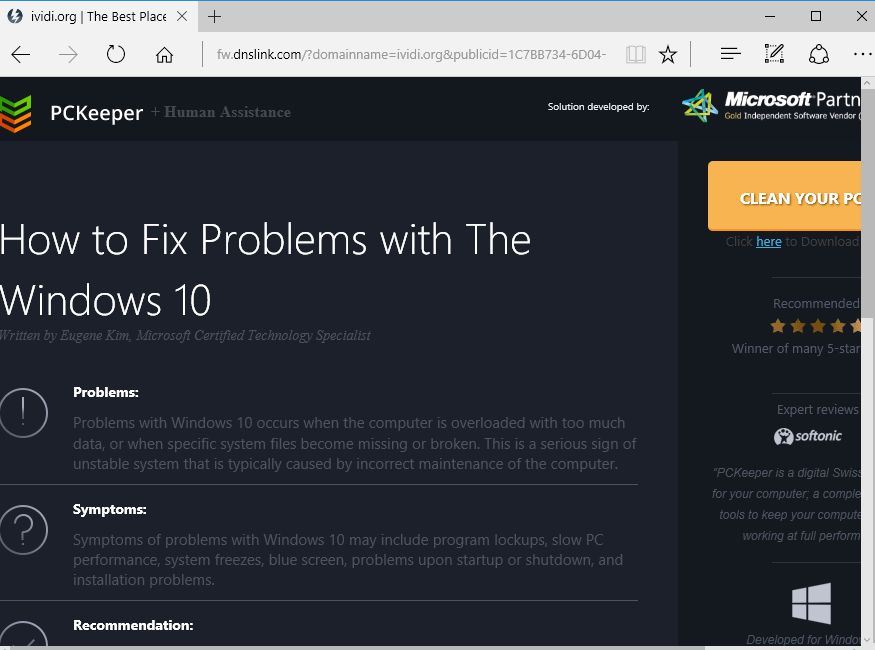The width and height of the screenshot is (875, 650).
Task: Click the five-star rating row
Action: click(815, 326)
